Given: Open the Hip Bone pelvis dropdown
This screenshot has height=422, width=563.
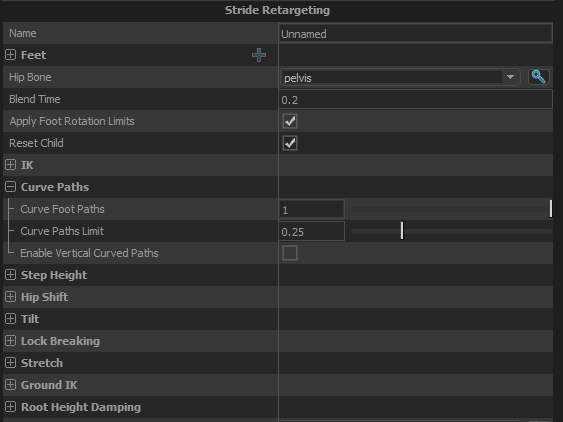Looking at the screenshot, I should coord(400,77).
